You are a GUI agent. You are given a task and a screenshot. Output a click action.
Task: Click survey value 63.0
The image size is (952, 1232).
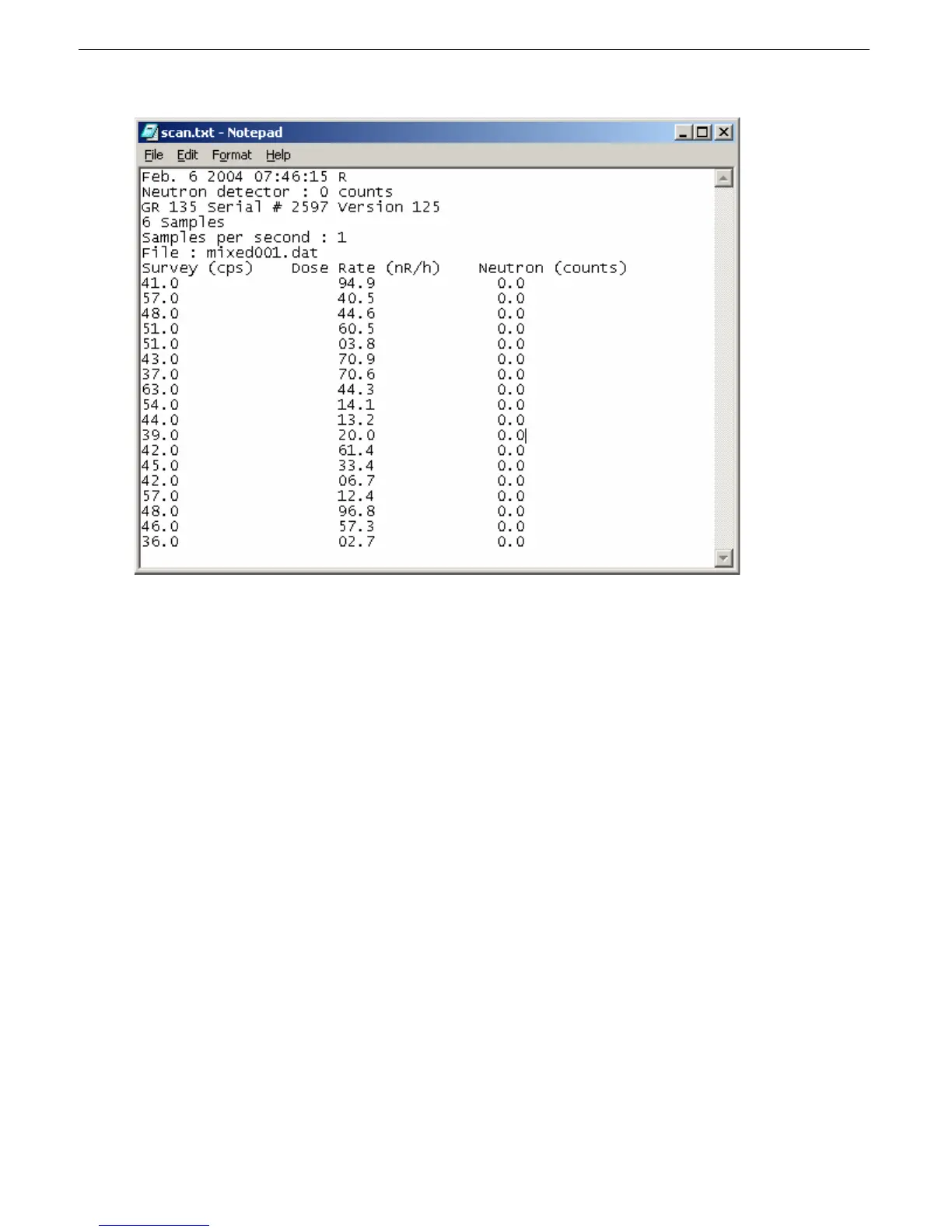click(x=159, y=390)
